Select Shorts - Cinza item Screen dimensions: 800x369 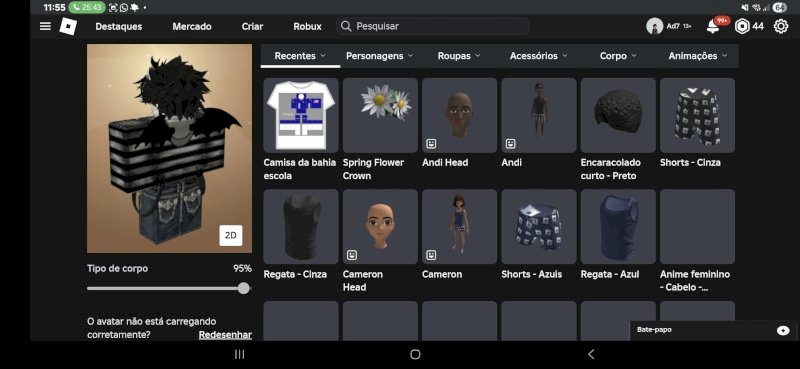(697, 115)
